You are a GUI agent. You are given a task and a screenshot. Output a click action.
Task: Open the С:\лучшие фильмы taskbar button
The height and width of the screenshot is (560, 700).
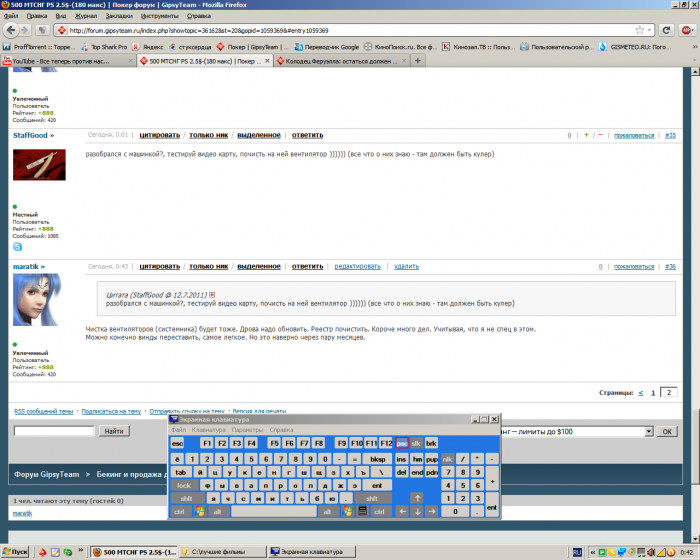pyautogui.click(x=223, y=552)
